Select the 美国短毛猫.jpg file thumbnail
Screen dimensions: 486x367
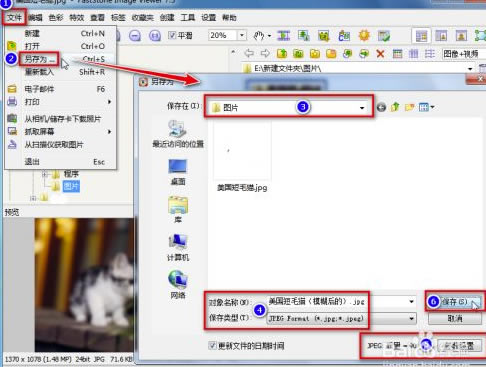(242, 157)
